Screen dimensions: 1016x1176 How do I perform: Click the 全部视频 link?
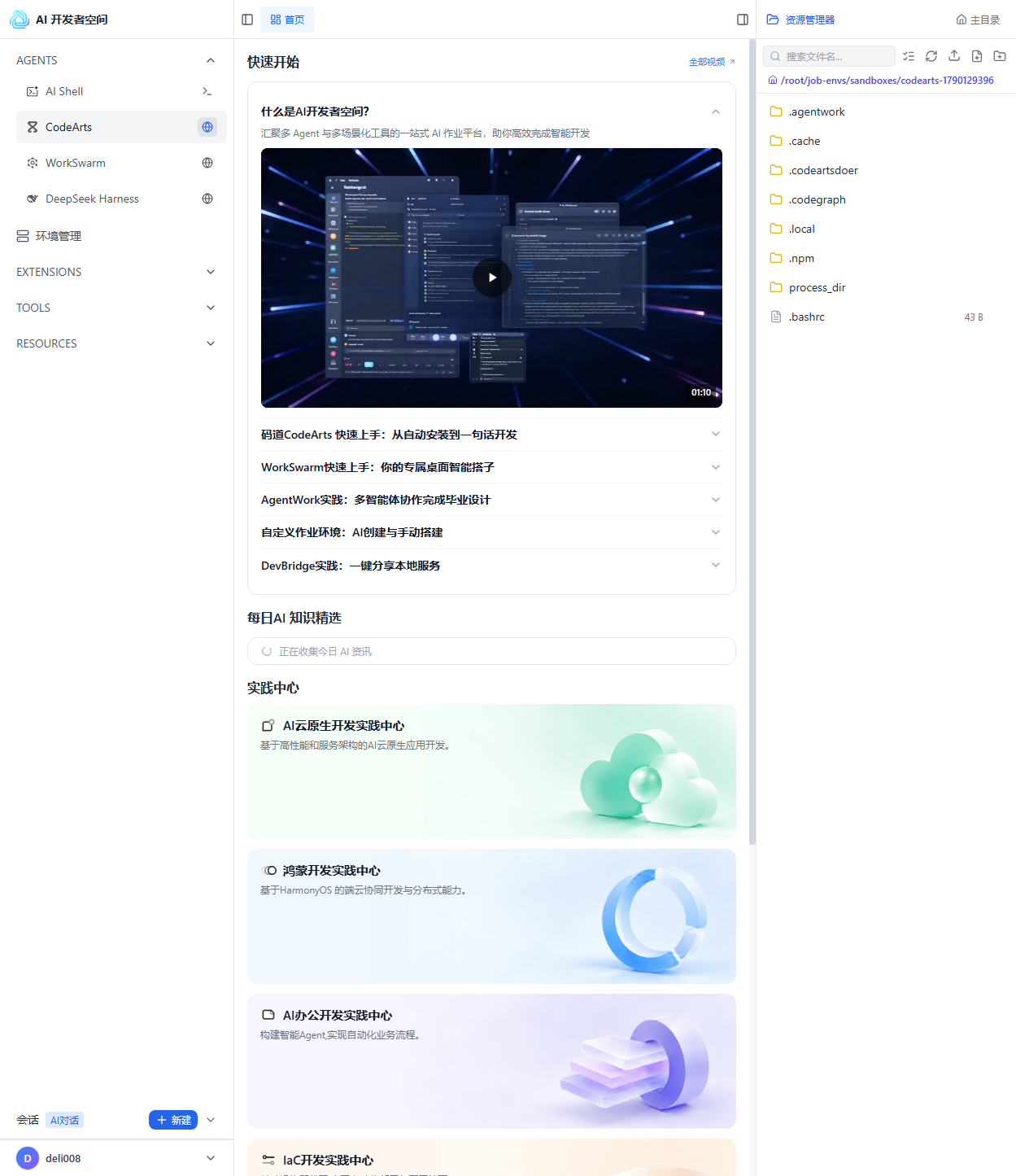(712, 62)
